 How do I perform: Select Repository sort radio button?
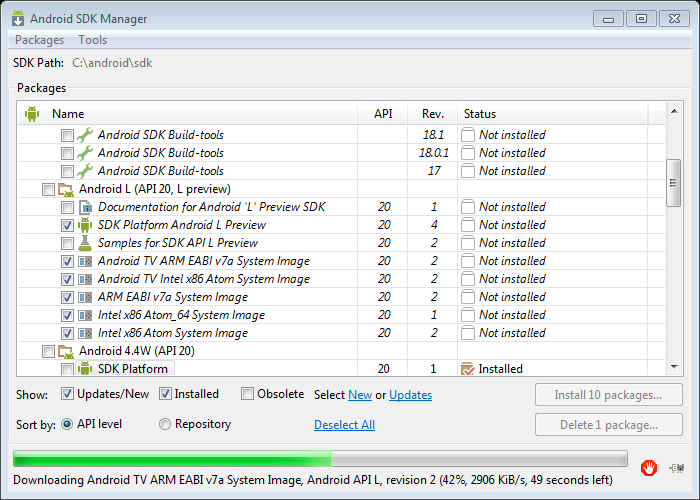tap(165, 424)
